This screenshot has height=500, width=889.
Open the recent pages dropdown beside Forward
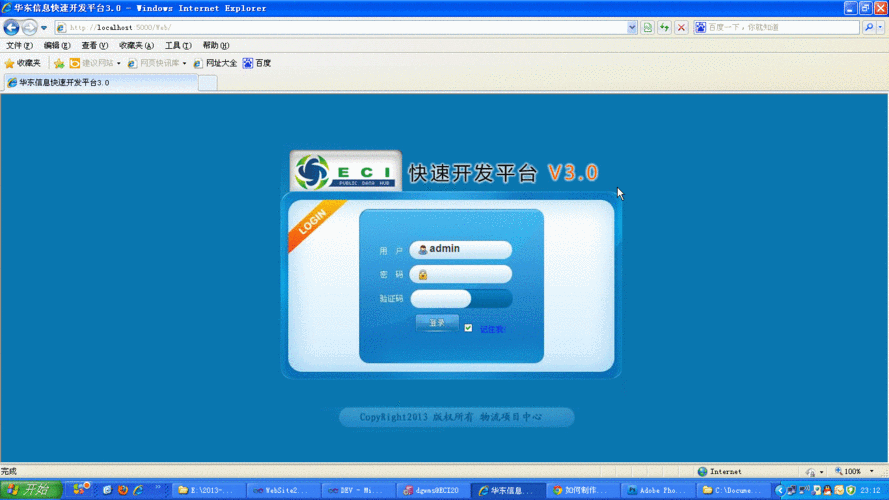(x=44, y=28)
